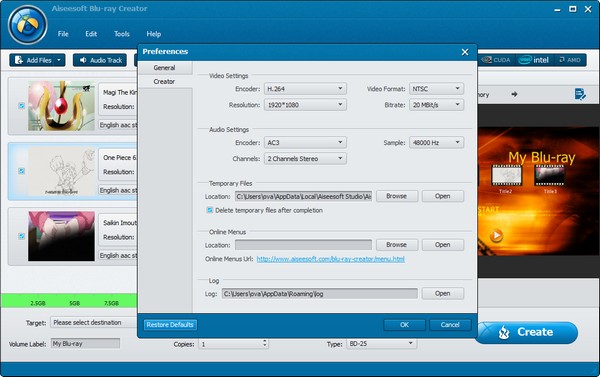This screenshot has height=377, width=600.
Task: Click the Intel acceleration indicator
Action: pos(533,60)
